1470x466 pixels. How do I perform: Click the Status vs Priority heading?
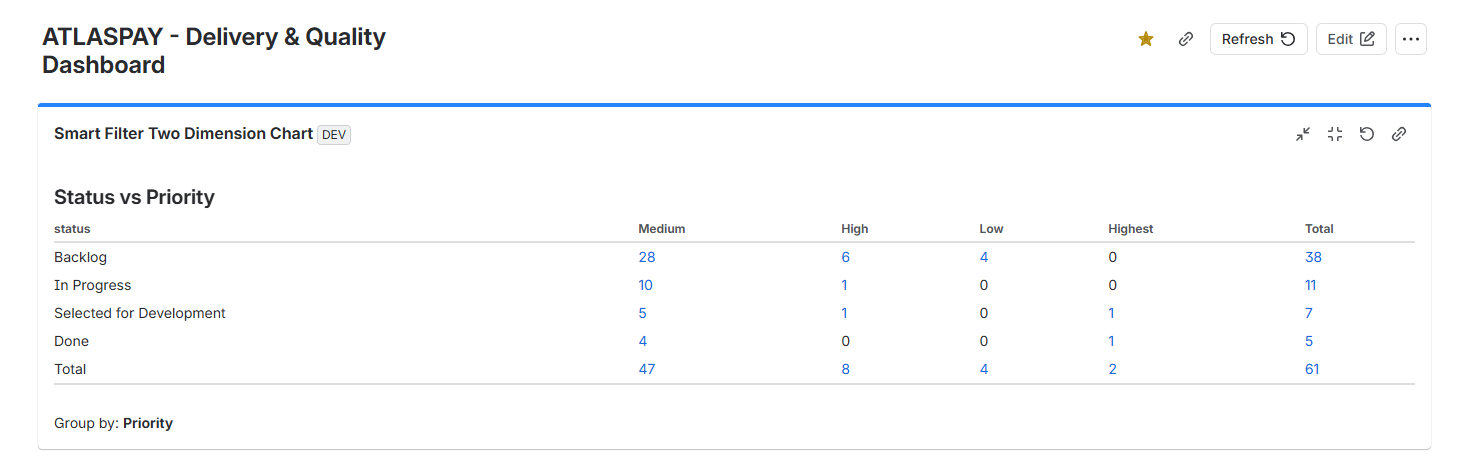[134, 197]
